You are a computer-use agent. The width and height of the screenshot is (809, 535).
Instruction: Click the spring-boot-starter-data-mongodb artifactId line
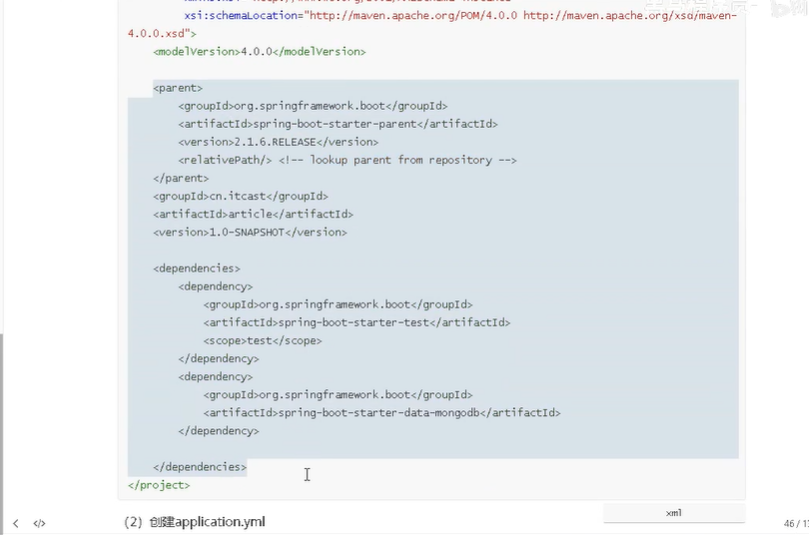pos(382,413)
